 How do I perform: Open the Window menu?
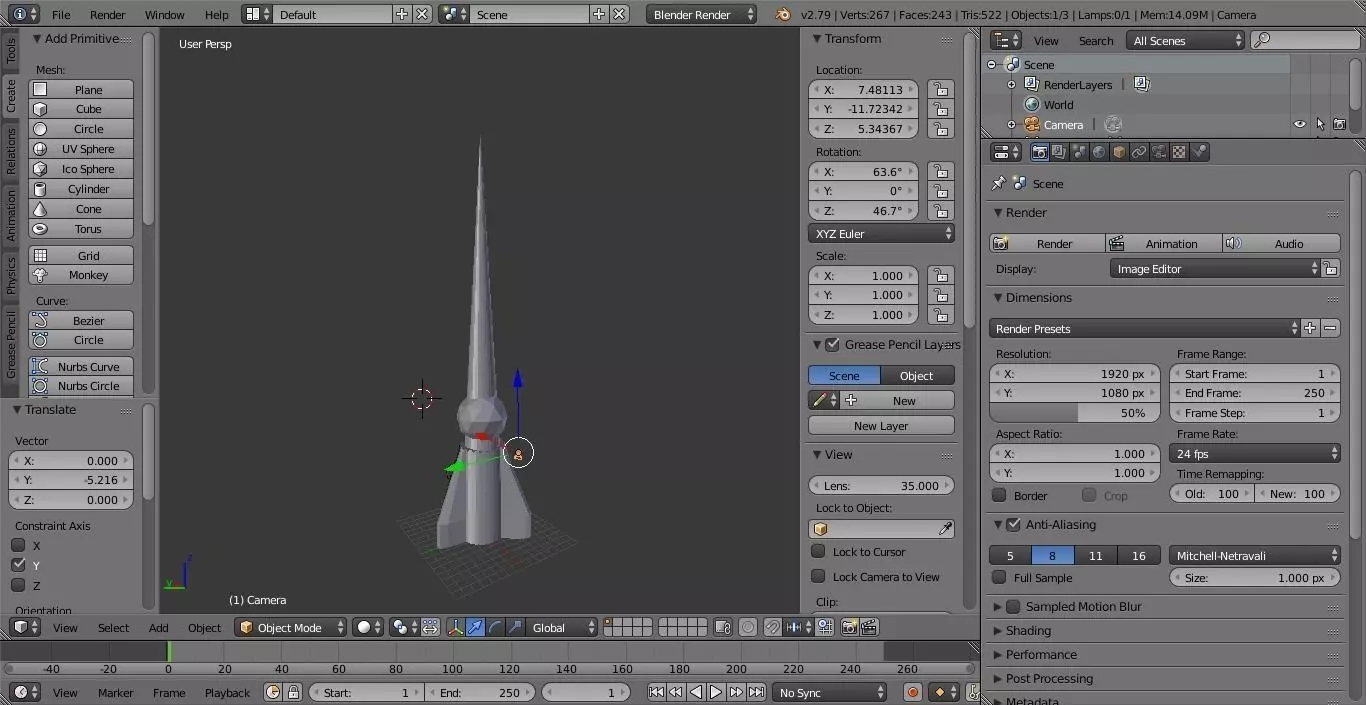pyautogui.click(x=164, y=14)
